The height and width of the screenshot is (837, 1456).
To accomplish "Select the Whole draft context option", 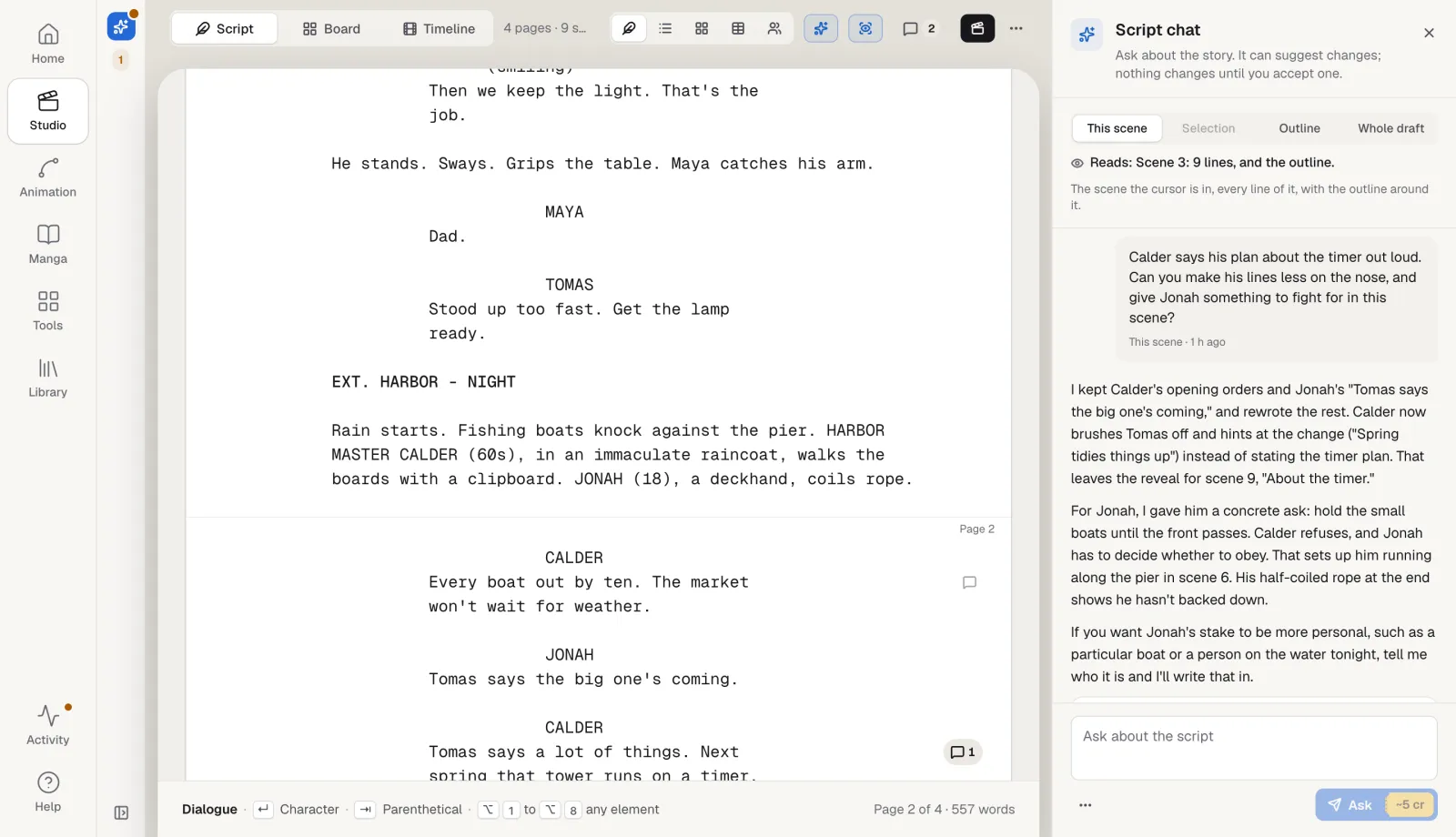I will (1391, 128).
